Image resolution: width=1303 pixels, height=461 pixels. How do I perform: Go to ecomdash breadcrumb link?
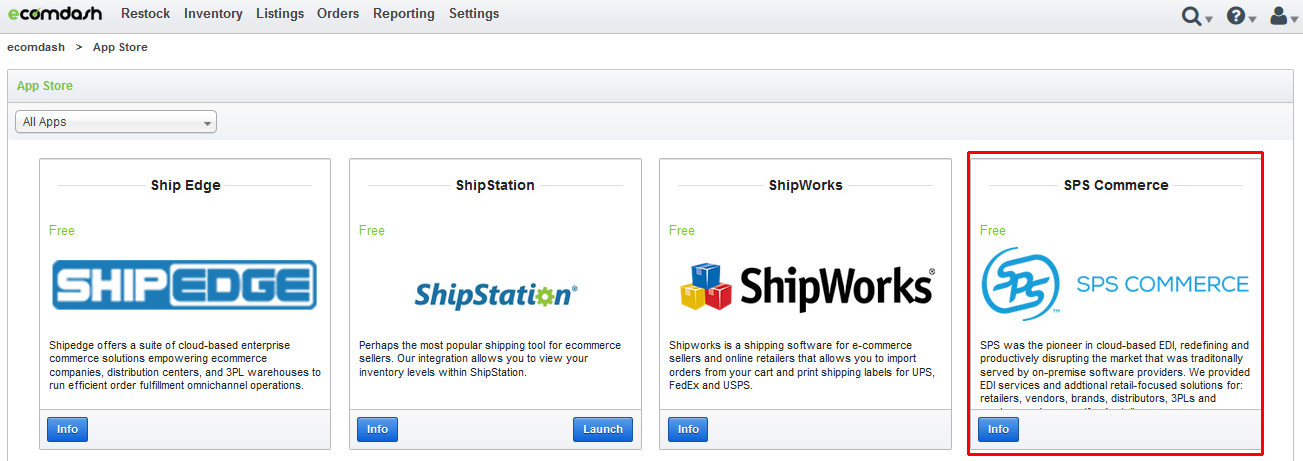coord(36,47)
